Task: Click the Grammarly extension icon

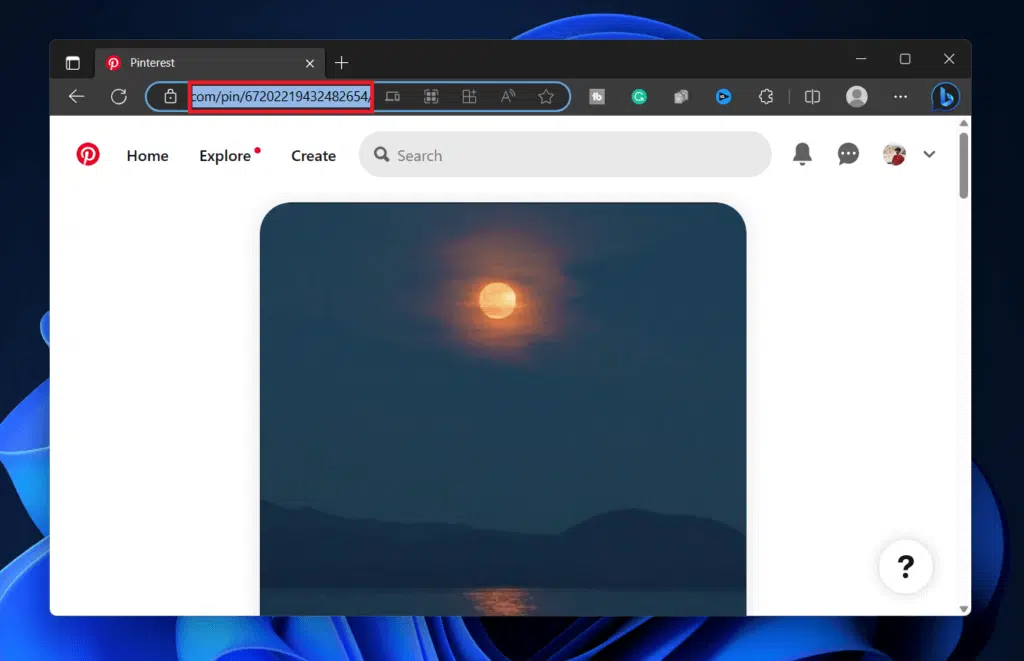Action: (x=639, y=97)
